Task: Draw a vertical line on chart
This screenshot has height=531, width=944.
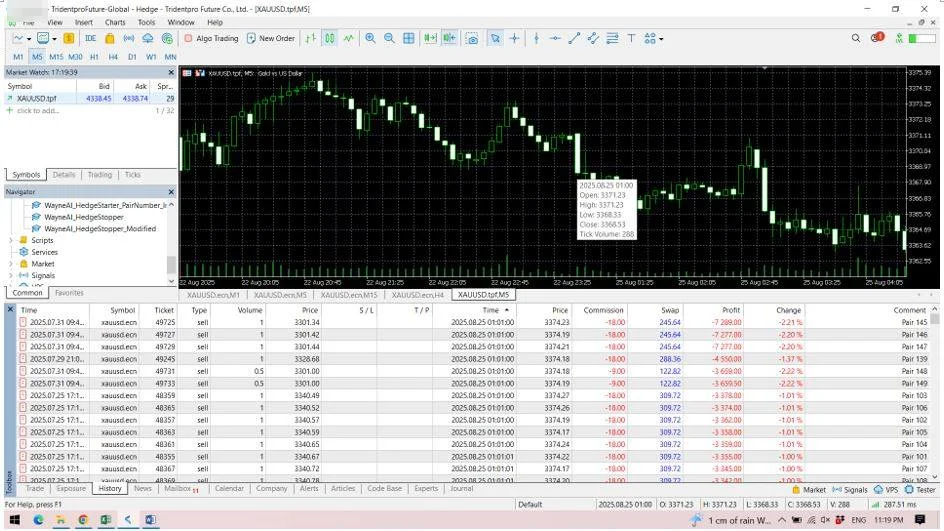Action: pyautogui.click(x=536, y=38)
